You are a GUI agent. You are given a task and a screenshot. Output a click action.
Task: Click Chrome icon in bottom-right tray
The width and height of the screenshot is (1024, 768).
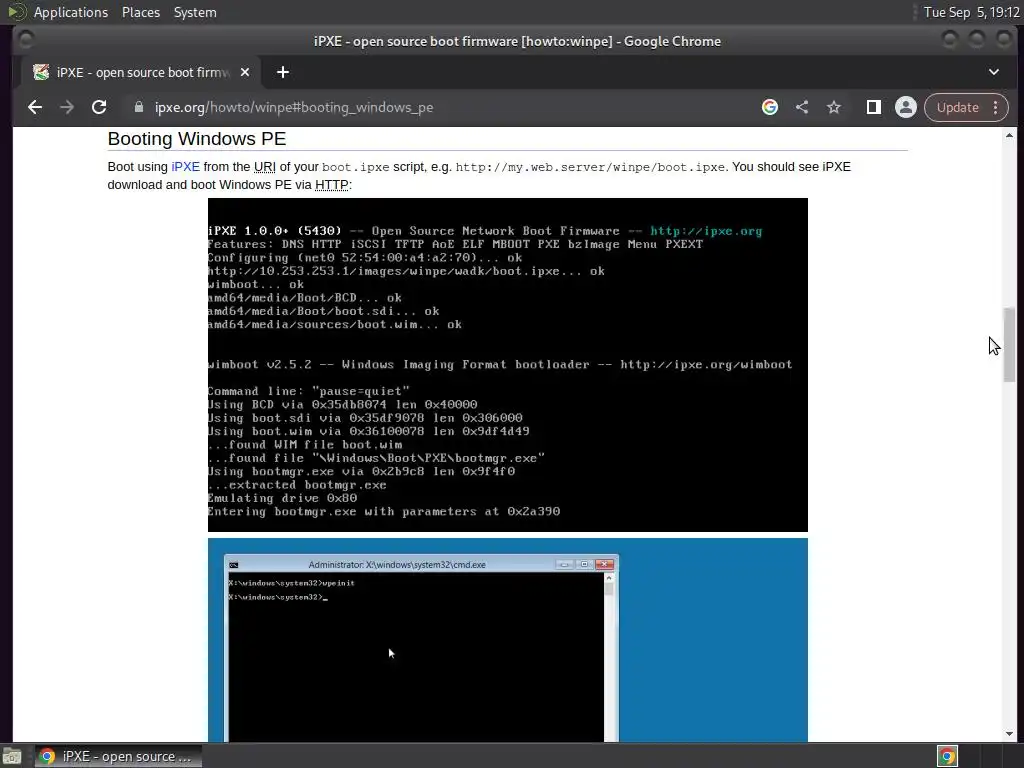(x=947, y=756)
